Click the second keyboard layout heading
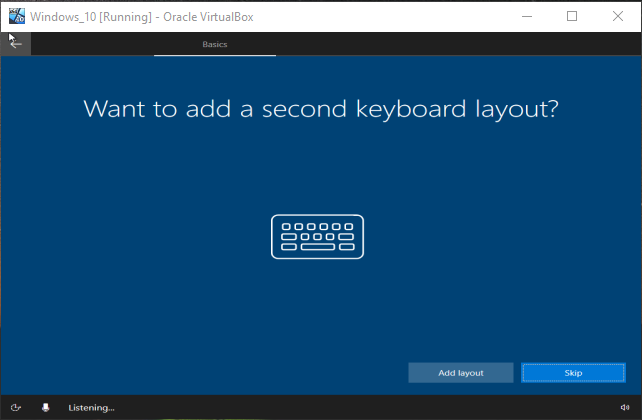 coord(320,109)
